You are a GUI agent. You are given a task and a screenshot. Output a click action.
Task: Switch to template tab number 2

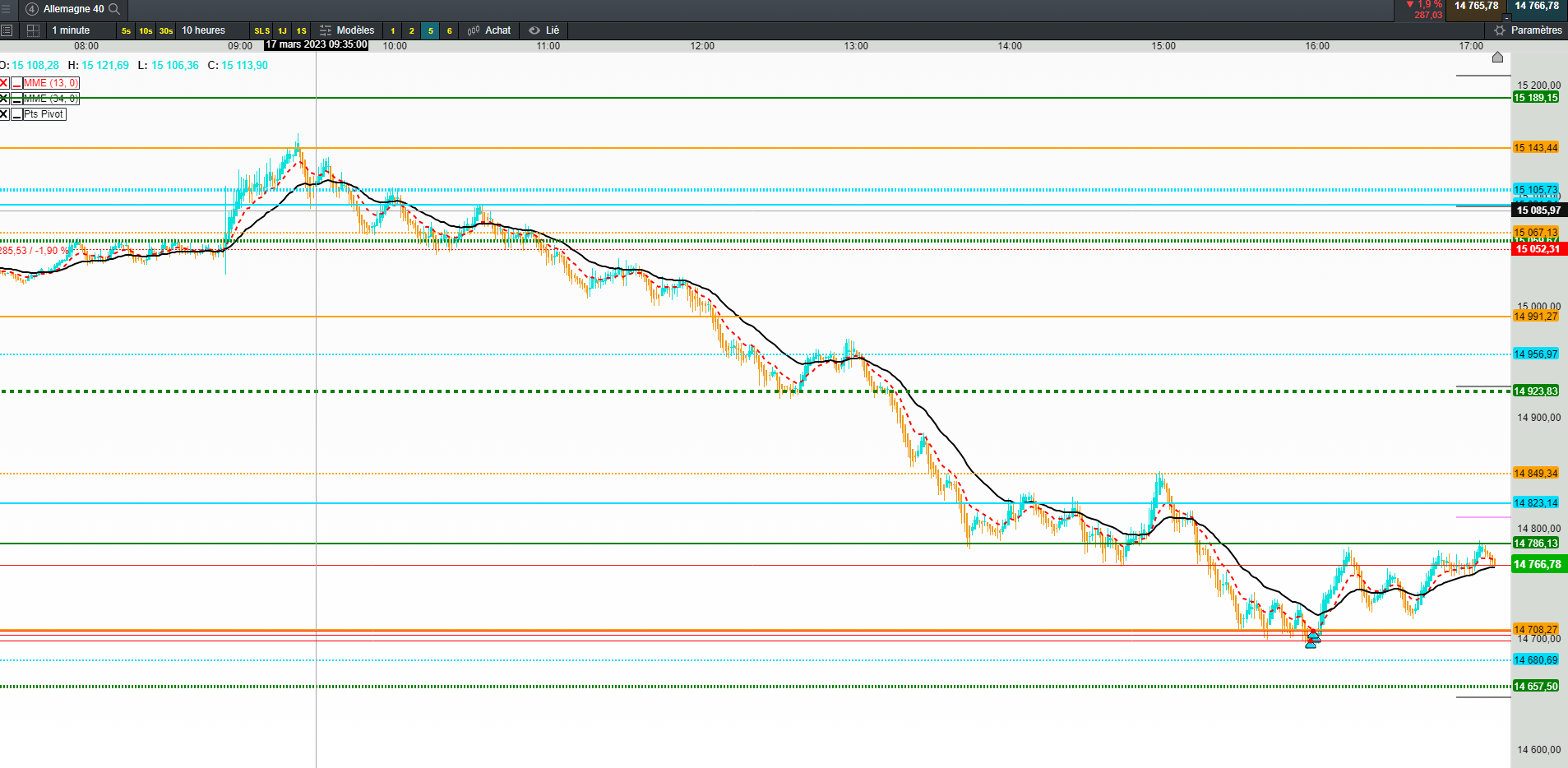[411, 31]
